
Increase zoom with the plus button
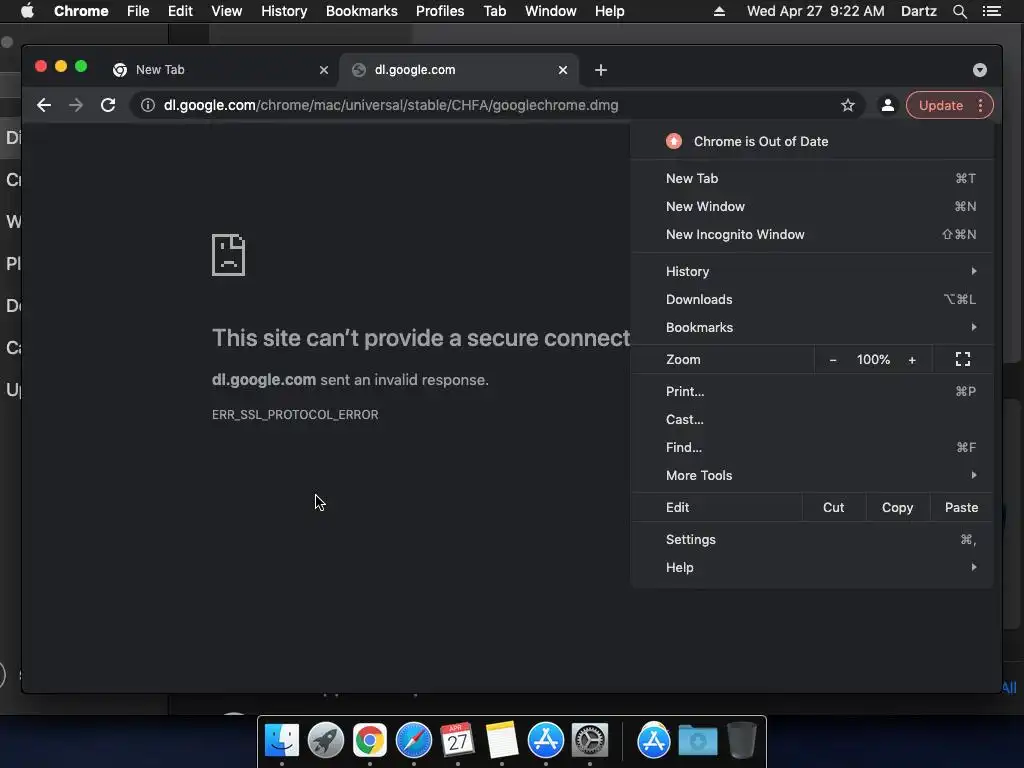pos(912,360)
